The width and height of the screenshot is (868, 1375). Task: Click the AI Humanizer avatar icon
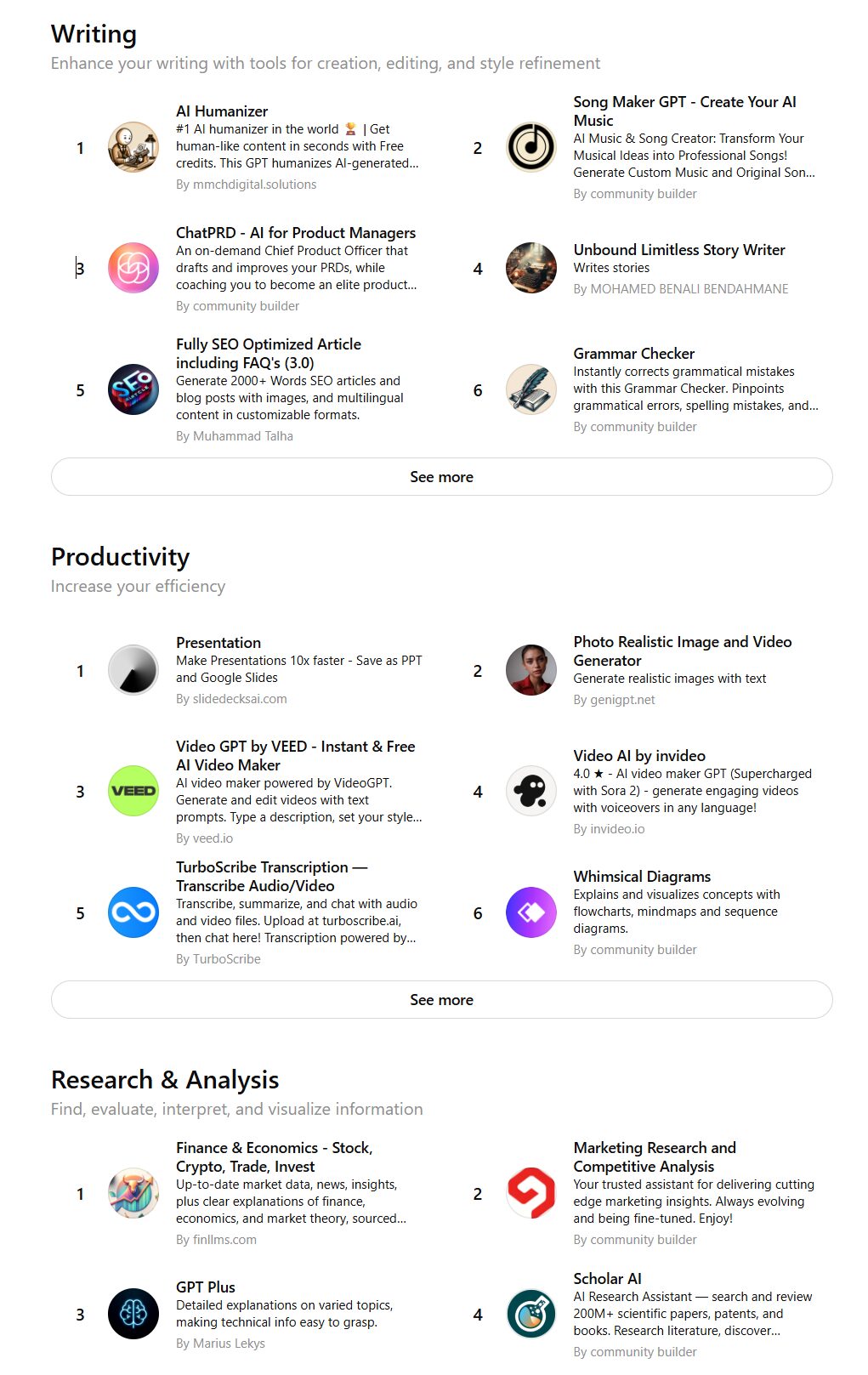[133, 147]
